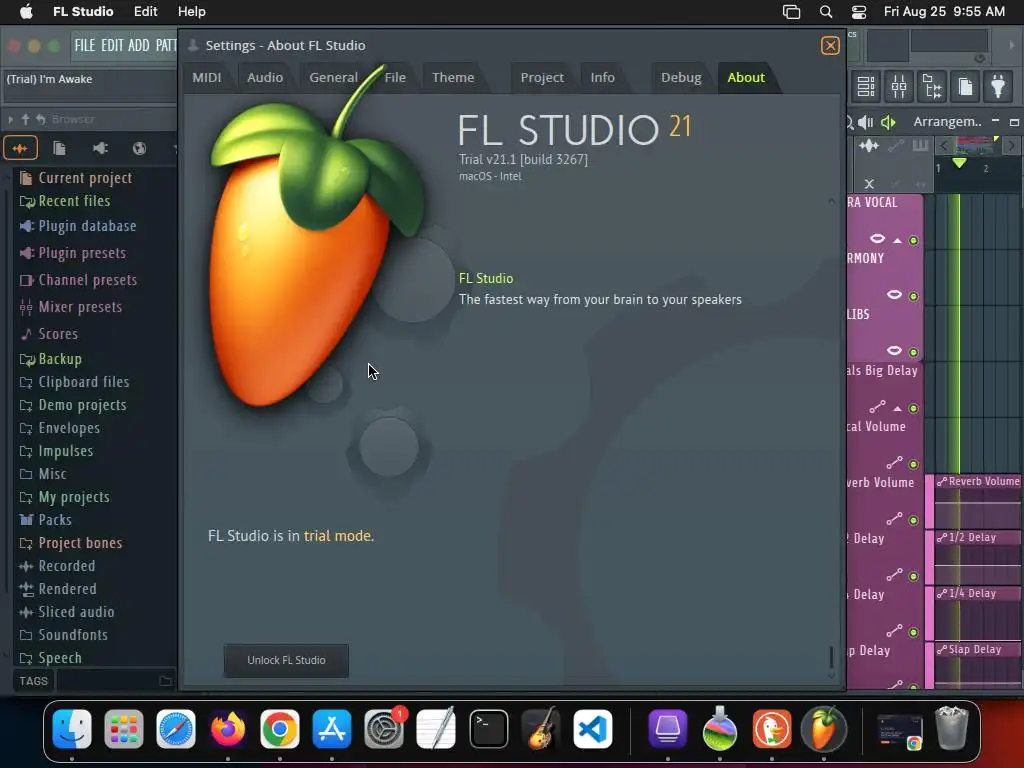Click the X icon in playlist picker

(x=869, y=184)
